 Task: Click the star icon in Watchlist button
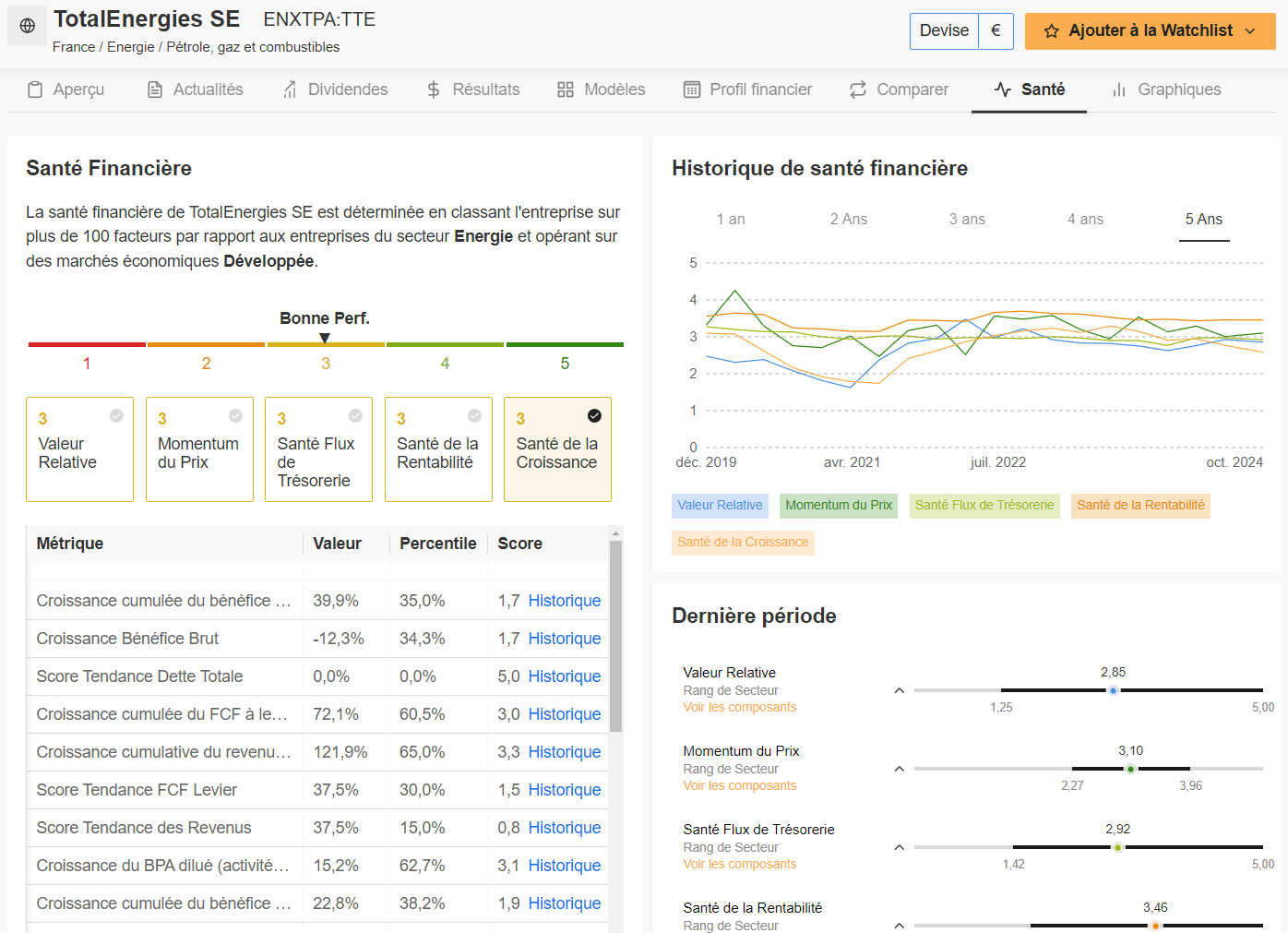coord(1051,31)
